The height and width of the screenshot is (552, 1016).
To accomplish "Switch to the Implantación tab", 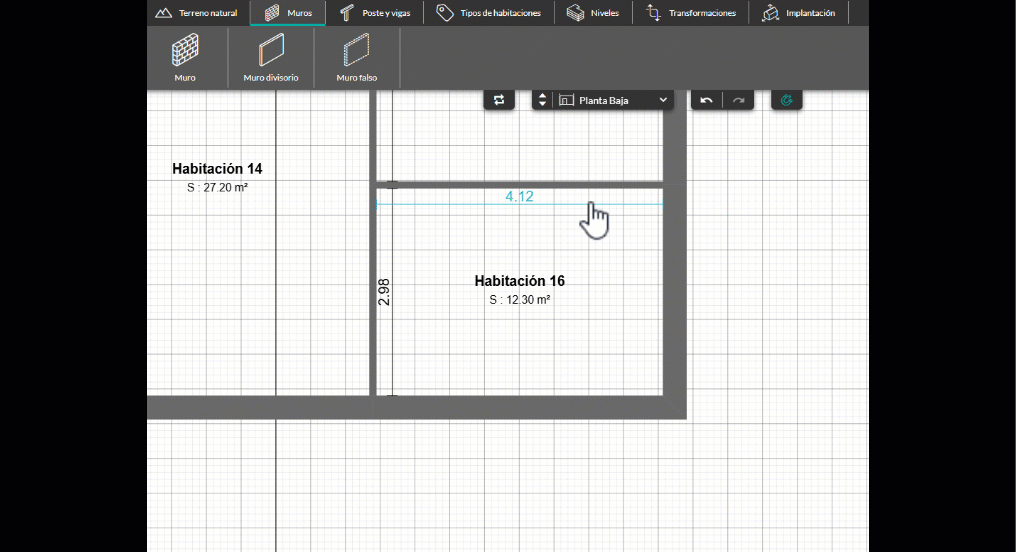I will pos(798,13).
